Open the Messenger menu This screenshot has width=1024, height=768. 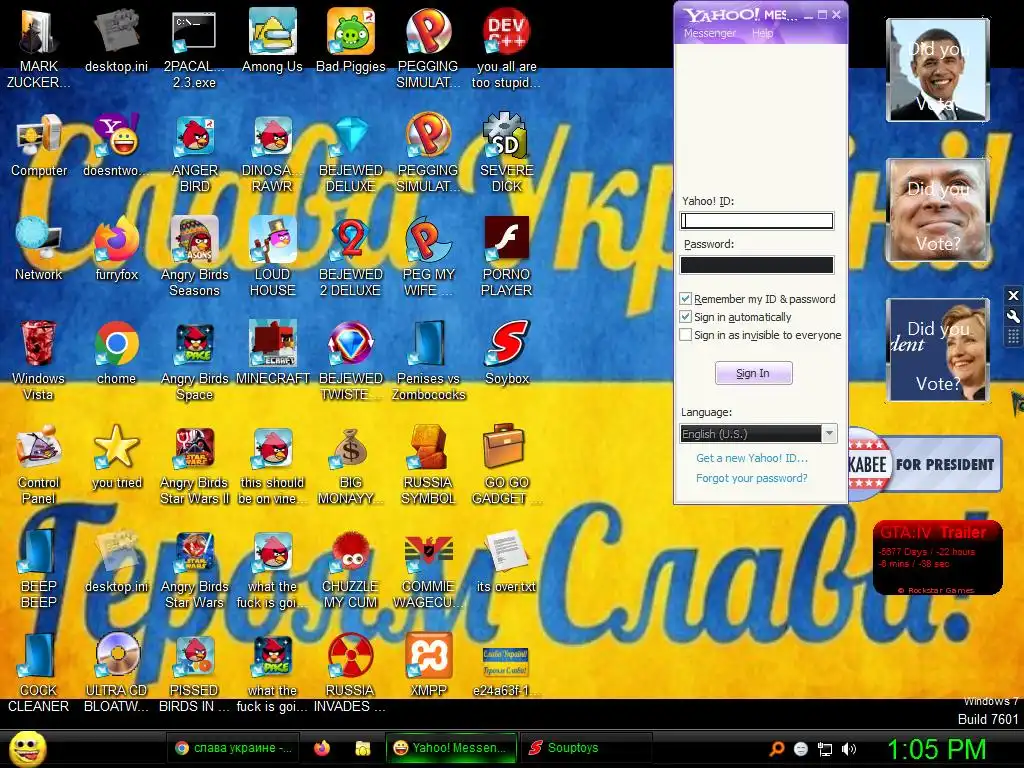tap(709, 33)
